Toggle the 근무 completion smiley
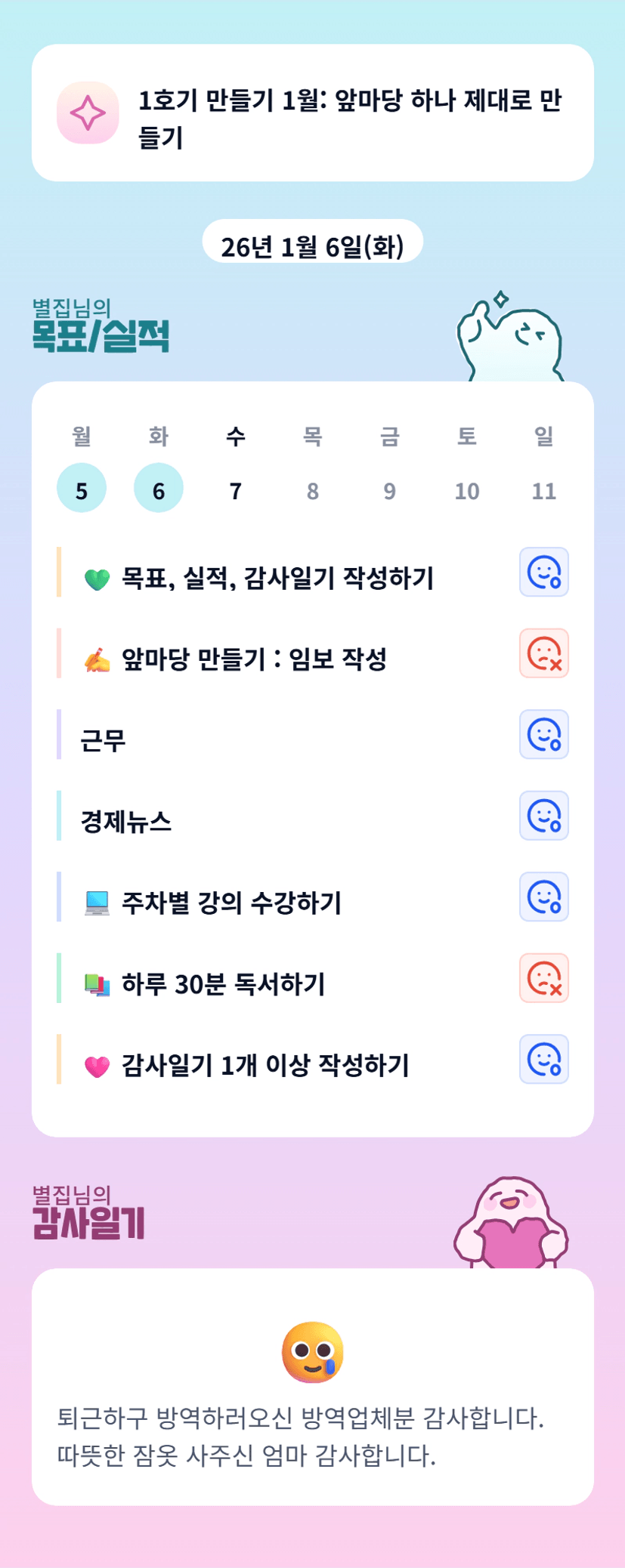 pos(543,735)
